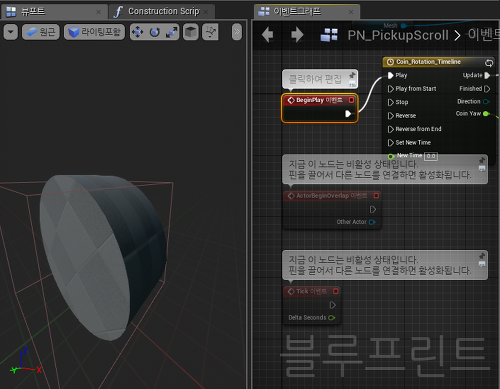
Task: Select the Tick 이벤트 node title
Action: (311, 291)
